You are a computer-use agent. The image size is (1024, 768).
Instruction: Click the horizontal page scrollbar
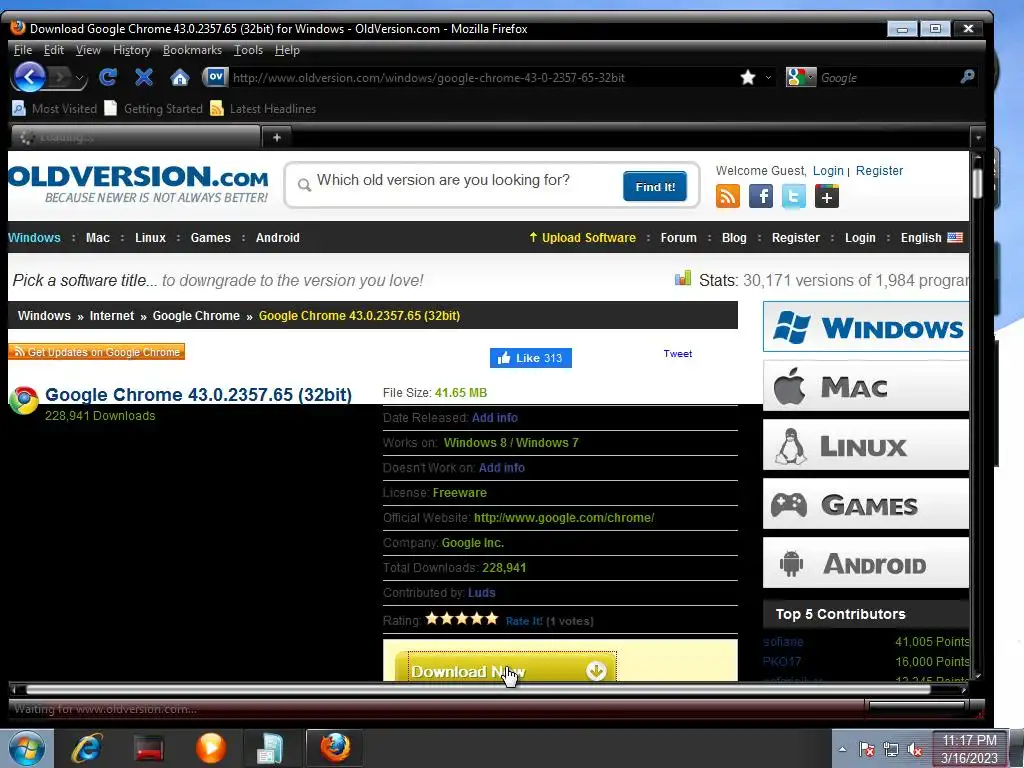478,689
